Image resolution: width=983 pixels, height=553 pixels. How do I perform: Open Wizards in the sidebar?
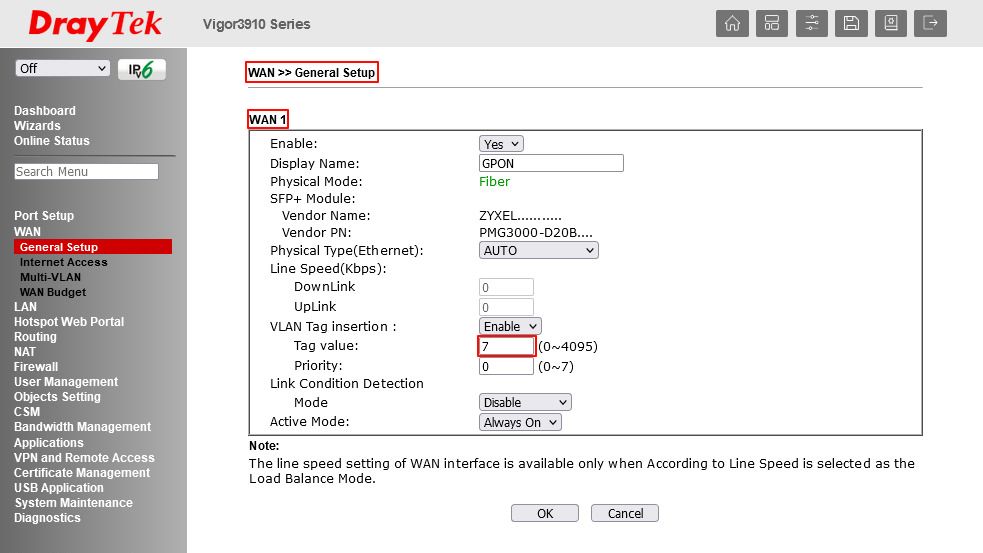click(37, 126)
